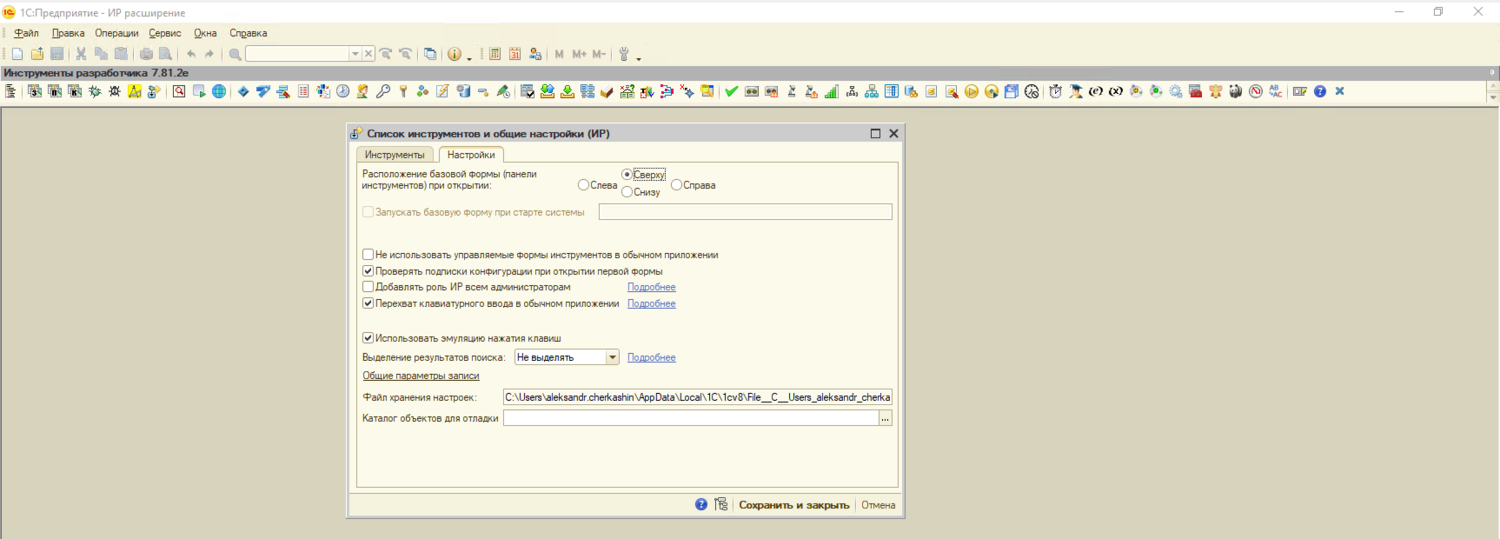The height and width of the screenshot is (539, 1500).
Task: Click the stopwatch icon in developer toolbar
Action: click(1055, 91)
